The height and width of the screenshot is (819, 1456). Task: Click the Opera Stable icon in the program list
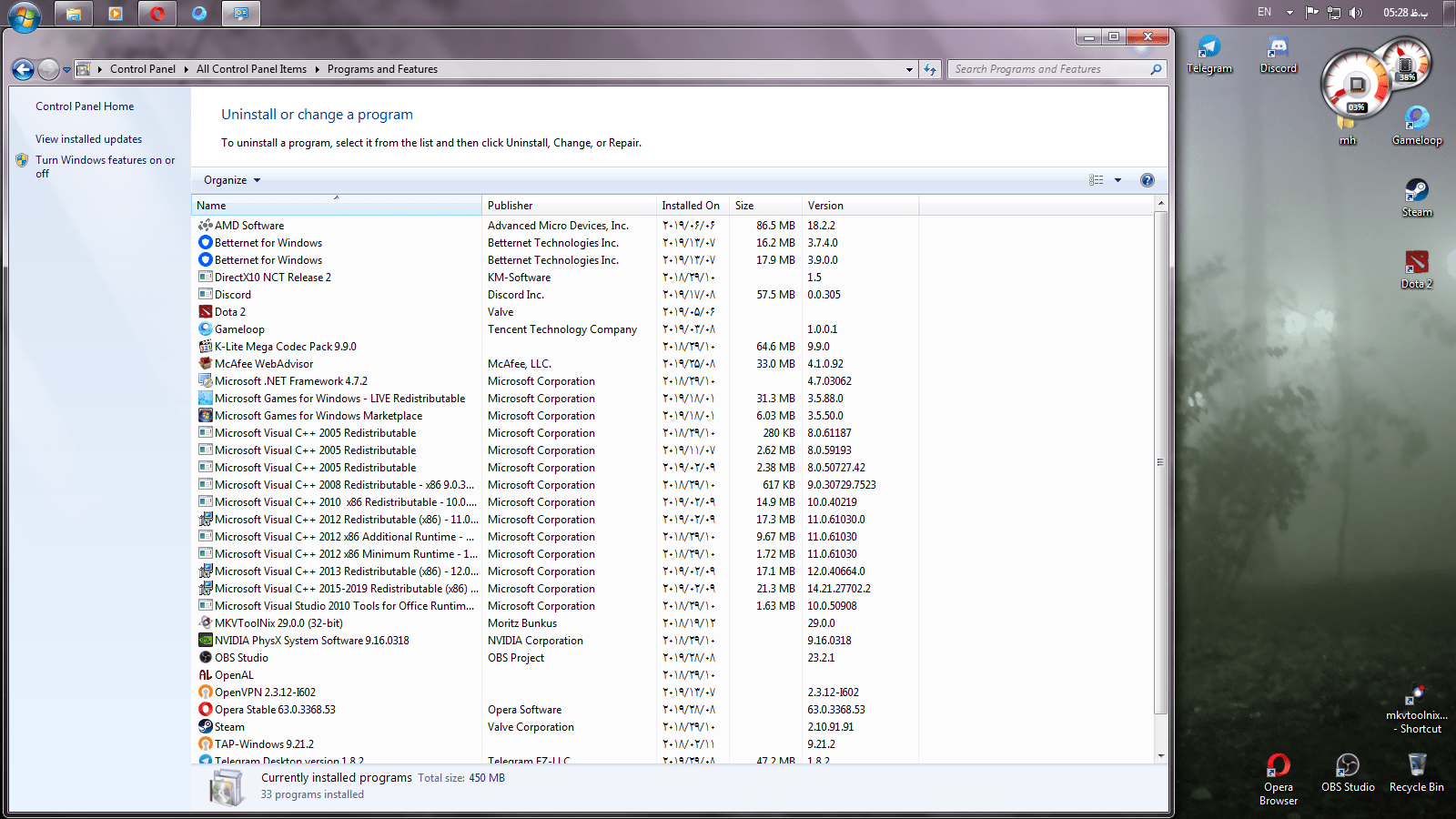pos(206,710)
